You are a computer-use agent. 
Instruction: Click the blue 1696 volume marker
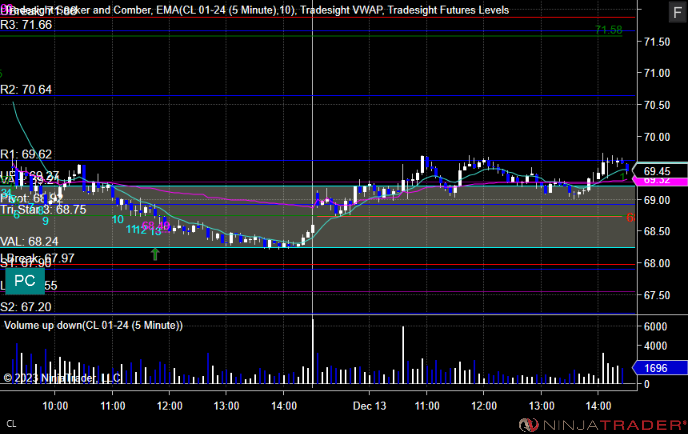[x=660, y=368]
